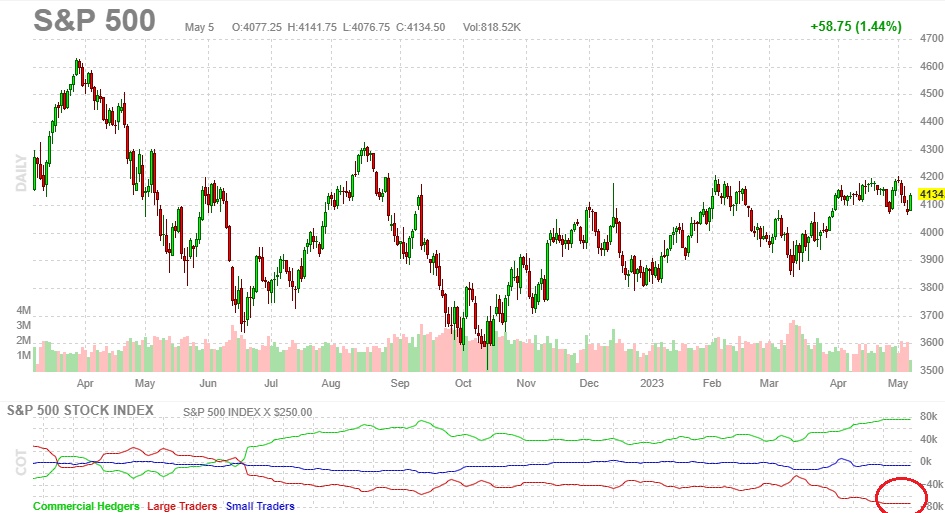Click the 3M volume scale label
Image resolution: width=945 pixels, height=513 pixels.
point(24,326)
